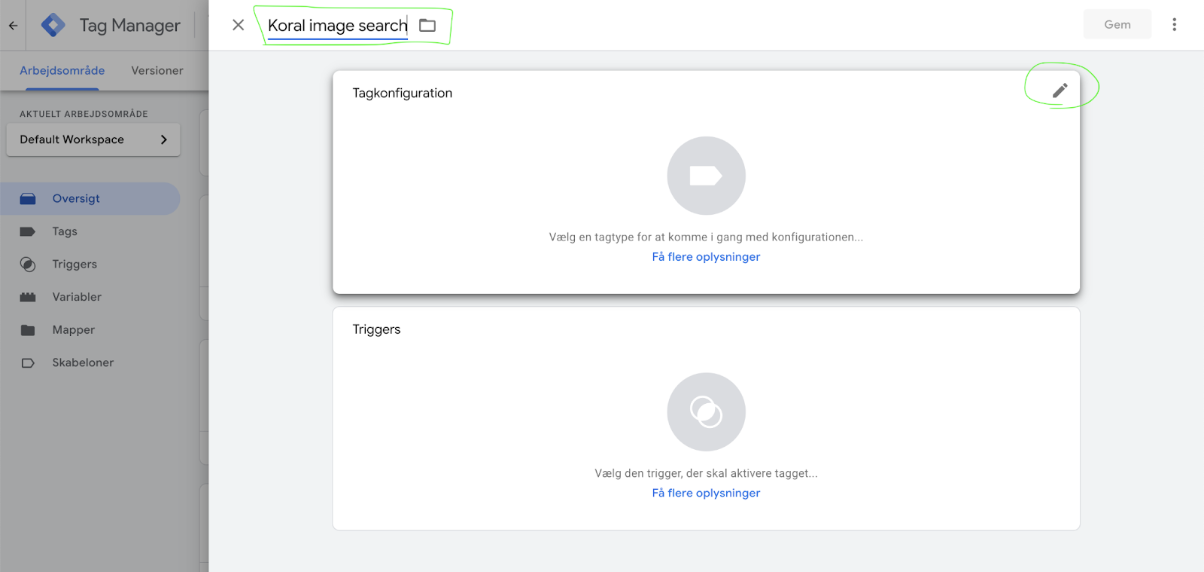This screenshot has width=1204, height=572.
Task: Close the tag editor with the X icon
Action: click(x=238, y=25)
